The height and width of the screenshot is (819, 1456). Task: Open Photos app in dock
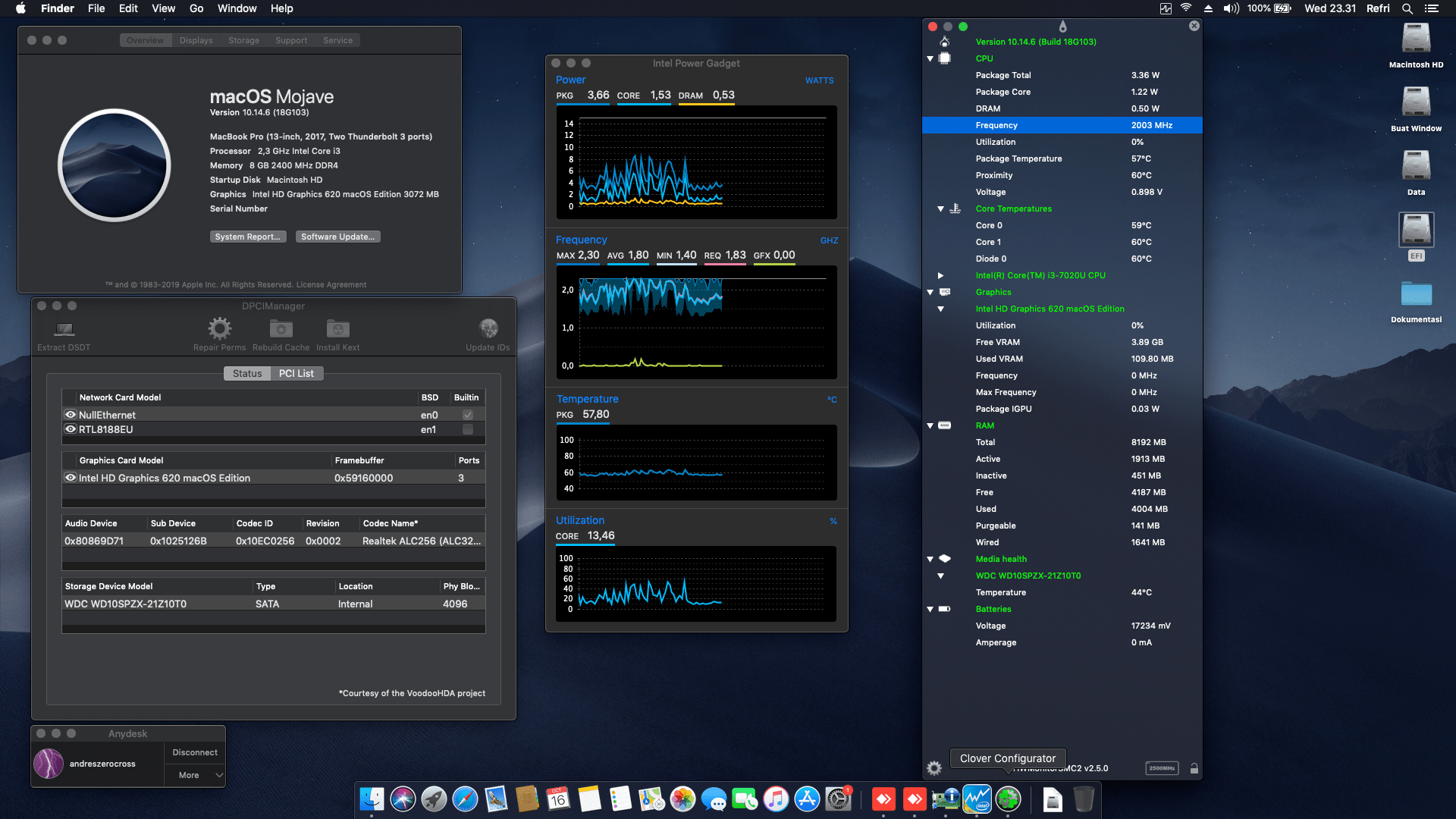(x=682, y=799)
